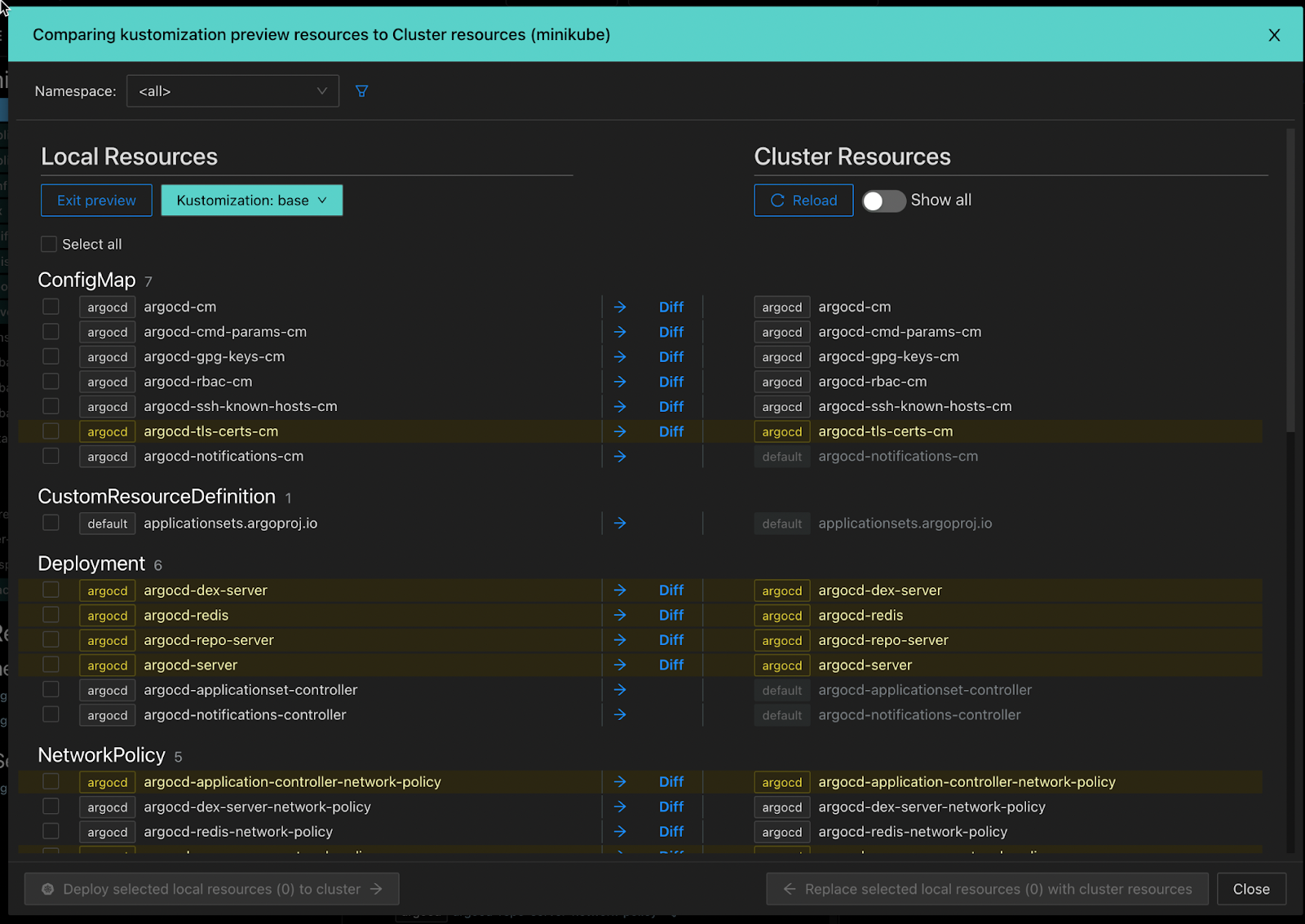Click the deploy arrow for argocd-dex-server-network-policy
The width and height of the screenshot is (1305, 924).
[620, 807]
